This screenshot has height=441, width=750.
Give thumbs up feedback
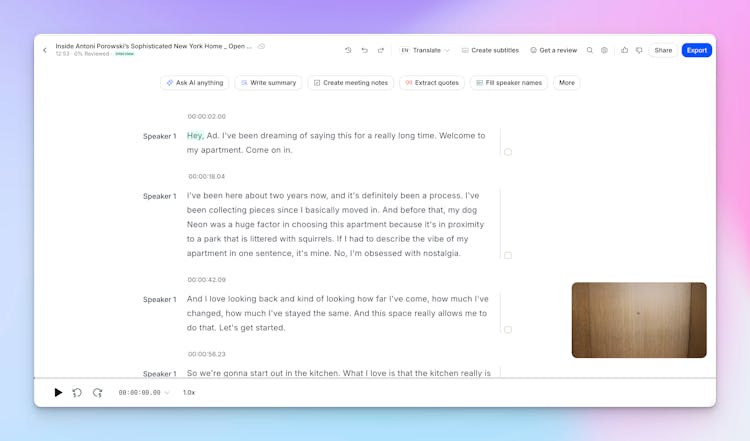click(x=624, y=50)
